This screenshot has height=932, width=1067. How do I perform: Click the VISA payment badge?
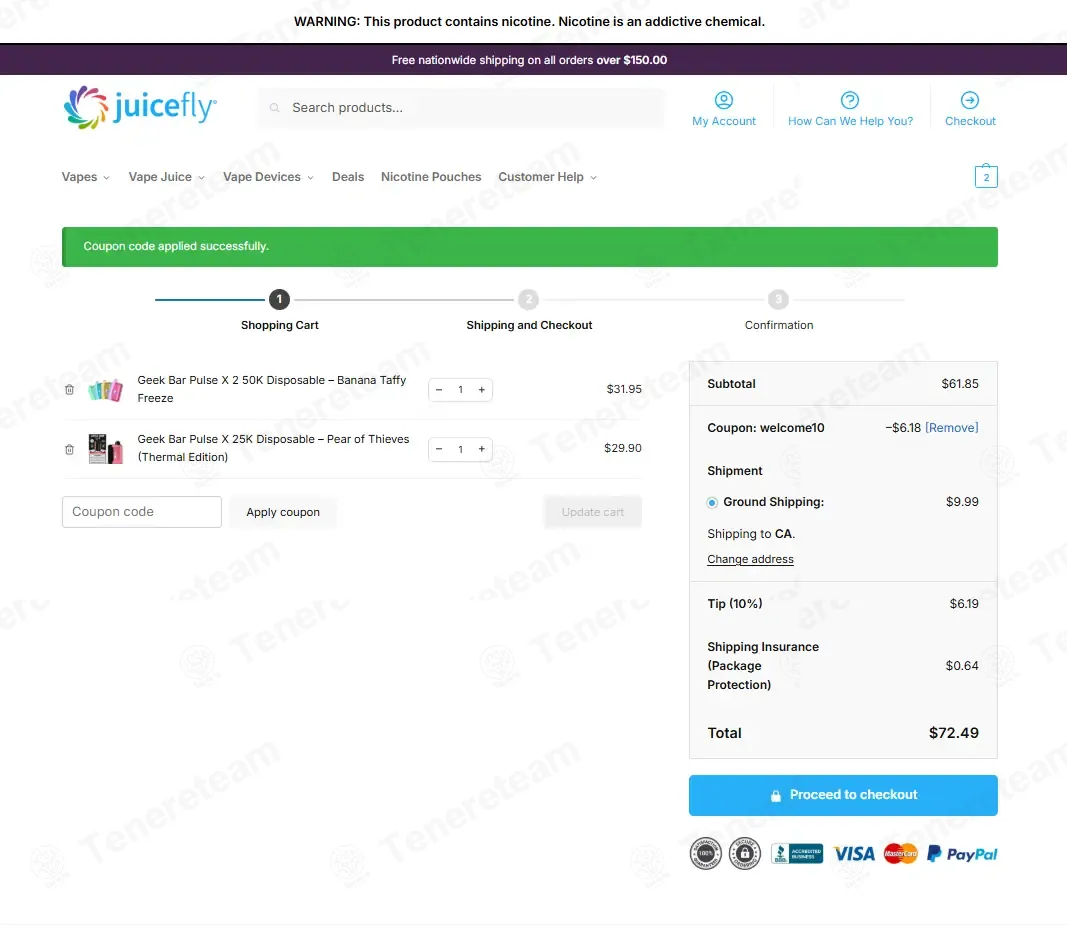pyautogui.click(x=854, y=854)
